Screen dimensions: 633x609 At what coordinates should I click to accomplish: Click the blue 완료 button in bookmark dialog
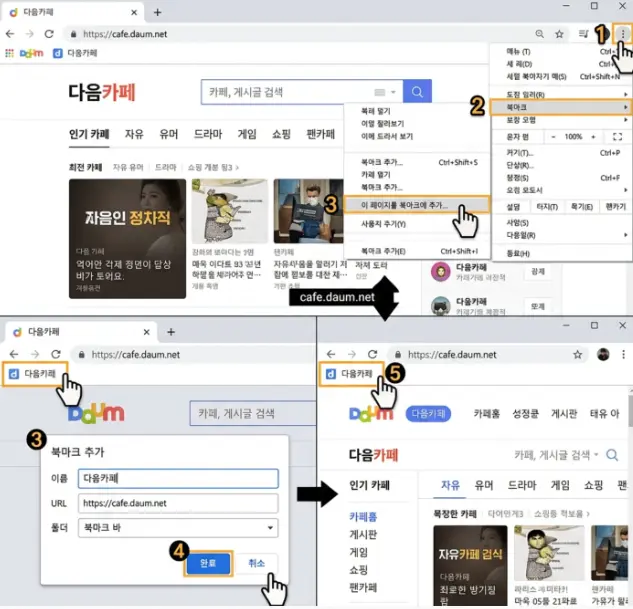coord(208,563)
